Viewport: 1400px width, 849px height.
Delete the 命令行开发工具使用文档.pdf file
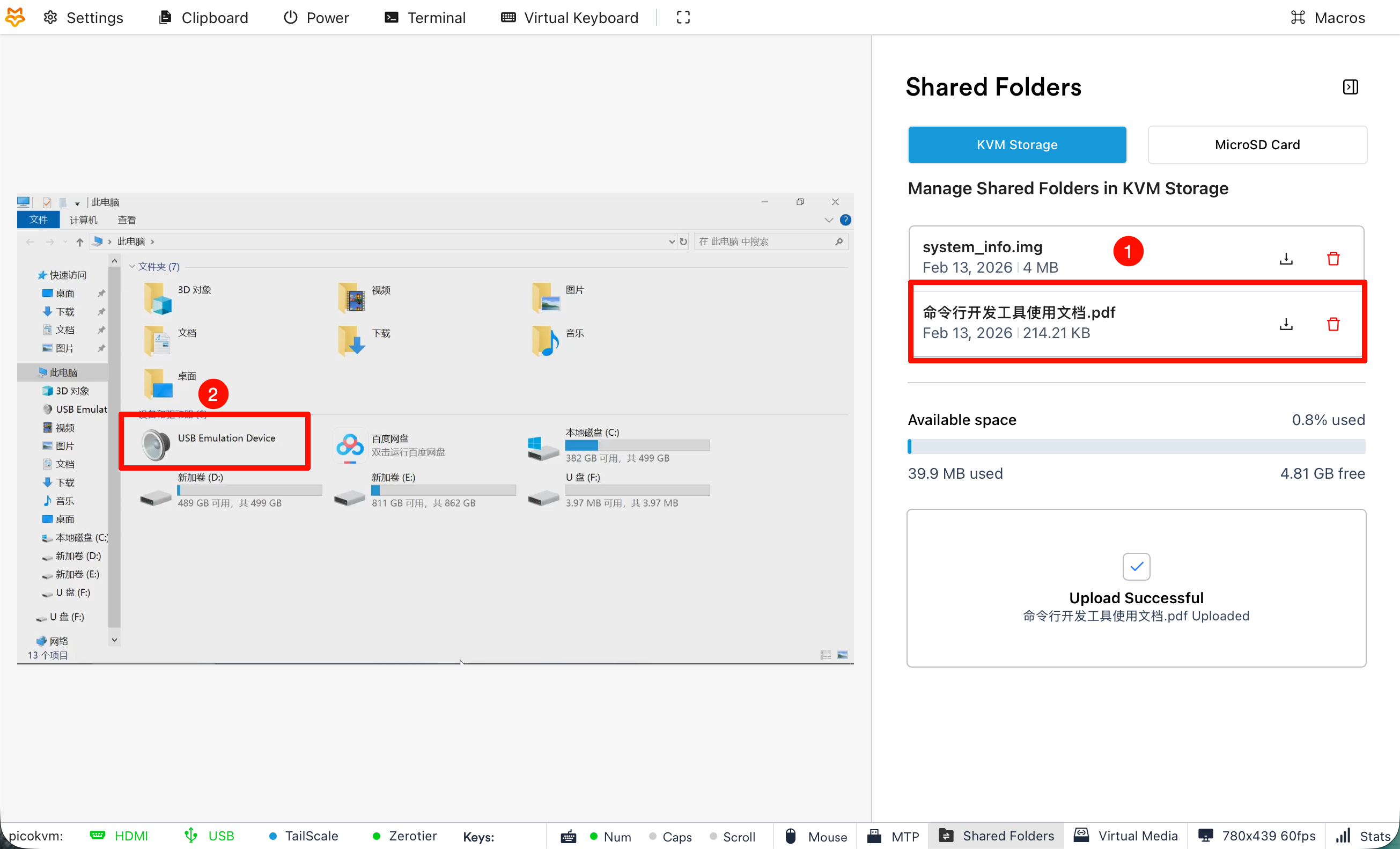1333,325
